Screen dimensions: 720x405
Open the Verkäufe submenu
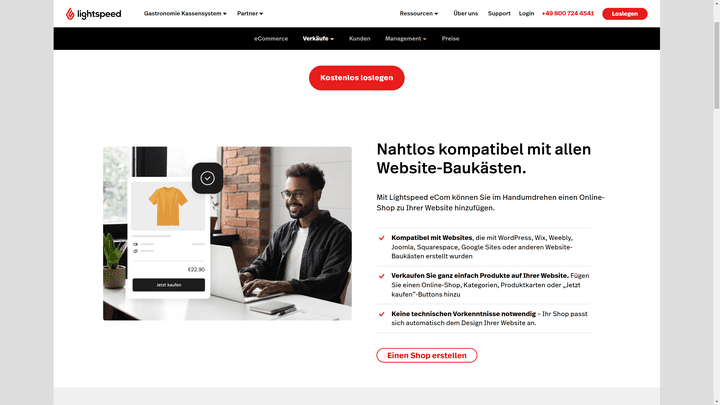[318, 39]
